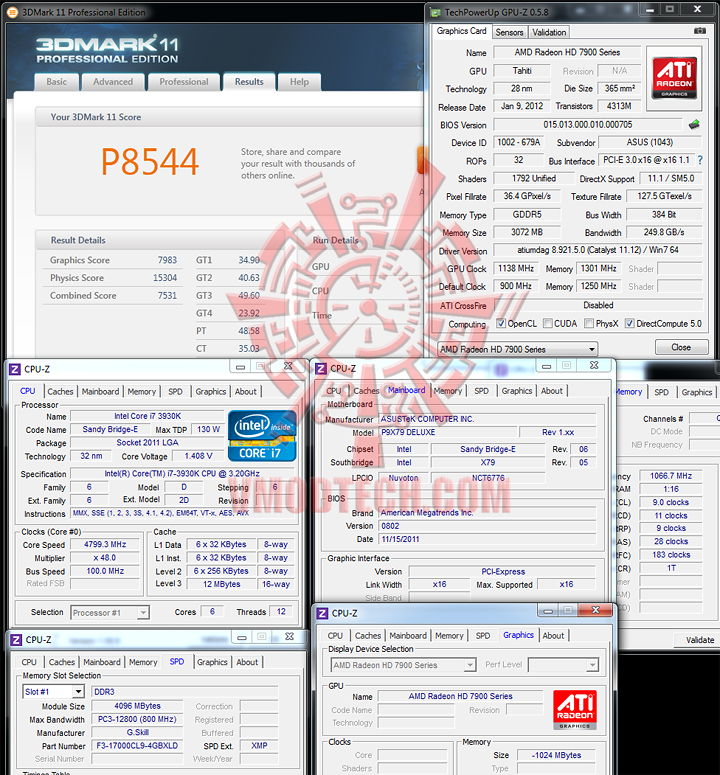Click the motherboard model P9X79 DELUXE field
The image size is (720, 775).
pyautogui.click(x=447, y=432)
